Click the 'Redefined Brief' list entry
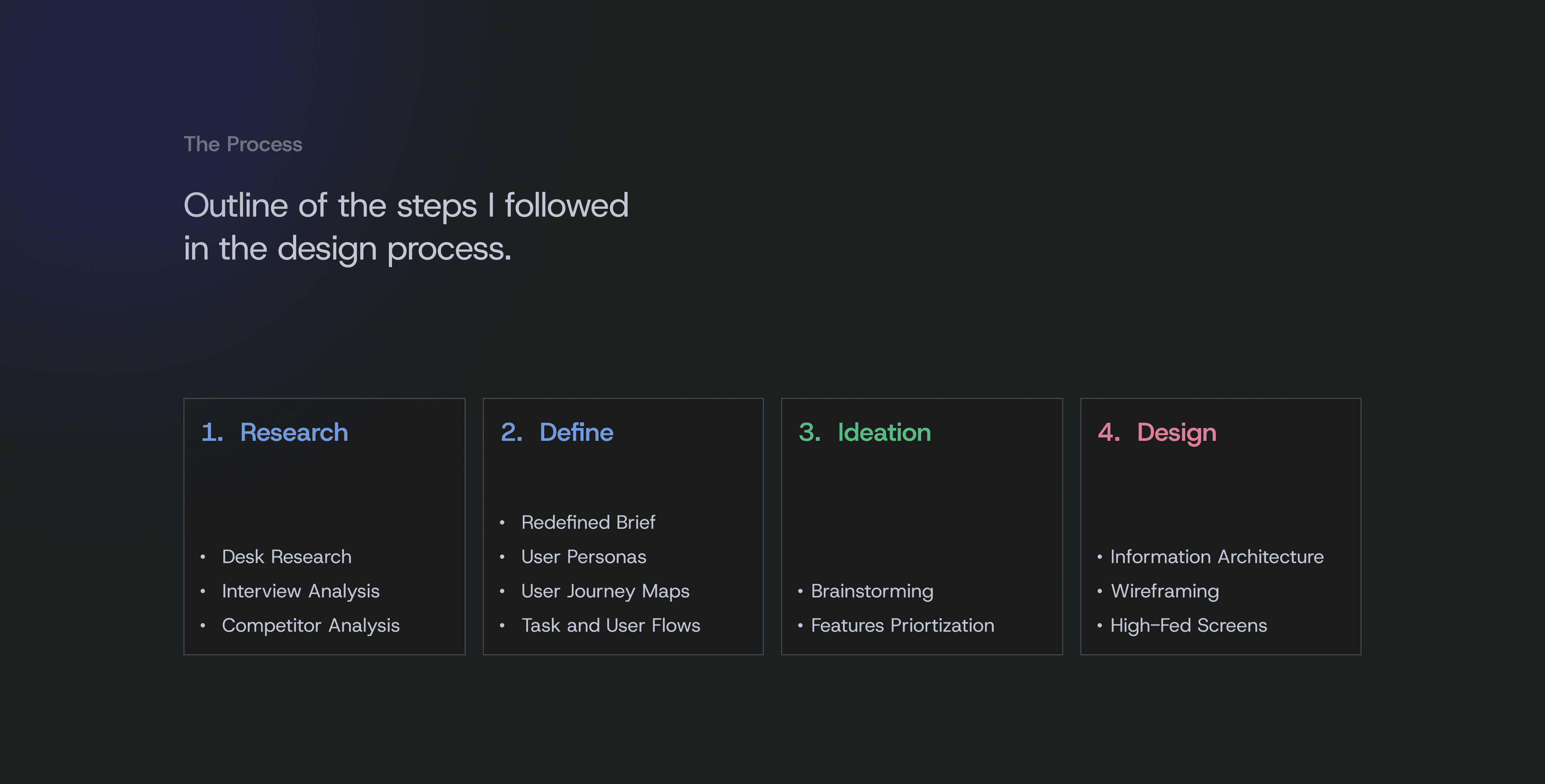This screenshot has width=1545, height=784. pyautogui.click(x=588, y=522)
